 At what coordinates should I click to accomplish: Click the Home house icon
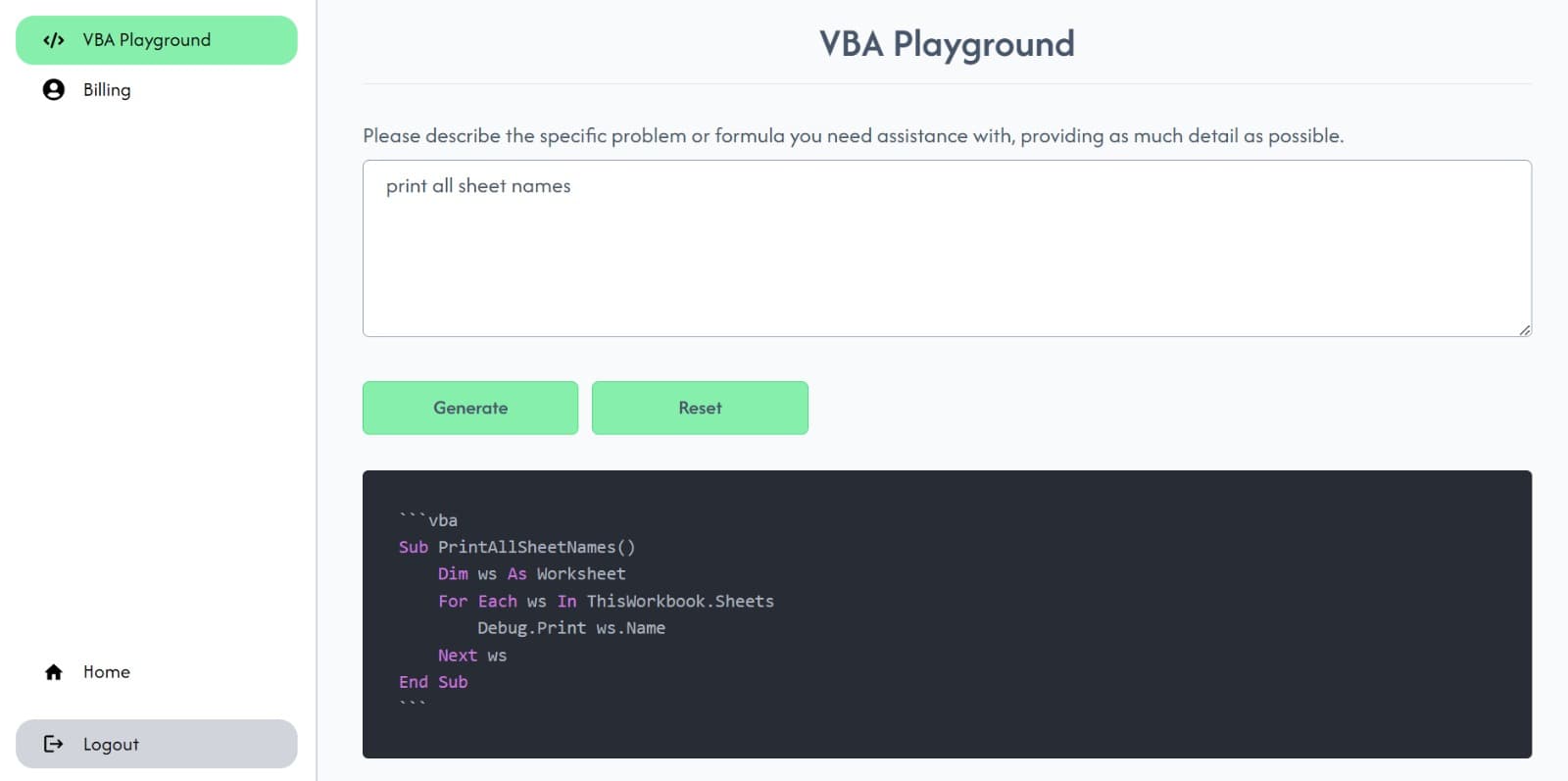coord(54,672)
